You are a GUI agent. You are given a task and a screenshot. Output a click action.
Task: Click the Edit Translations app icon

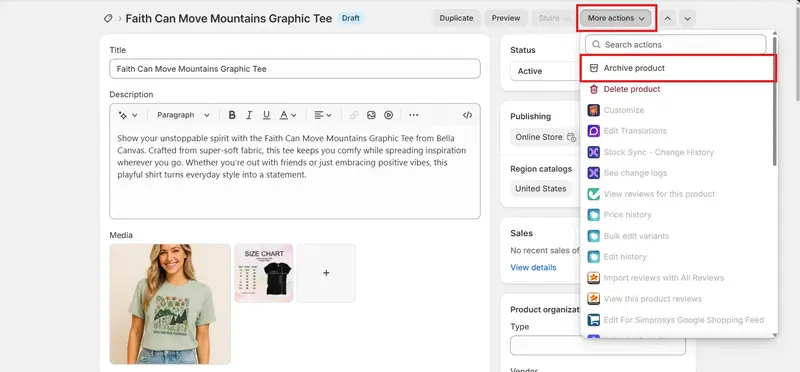click(593, 131)
